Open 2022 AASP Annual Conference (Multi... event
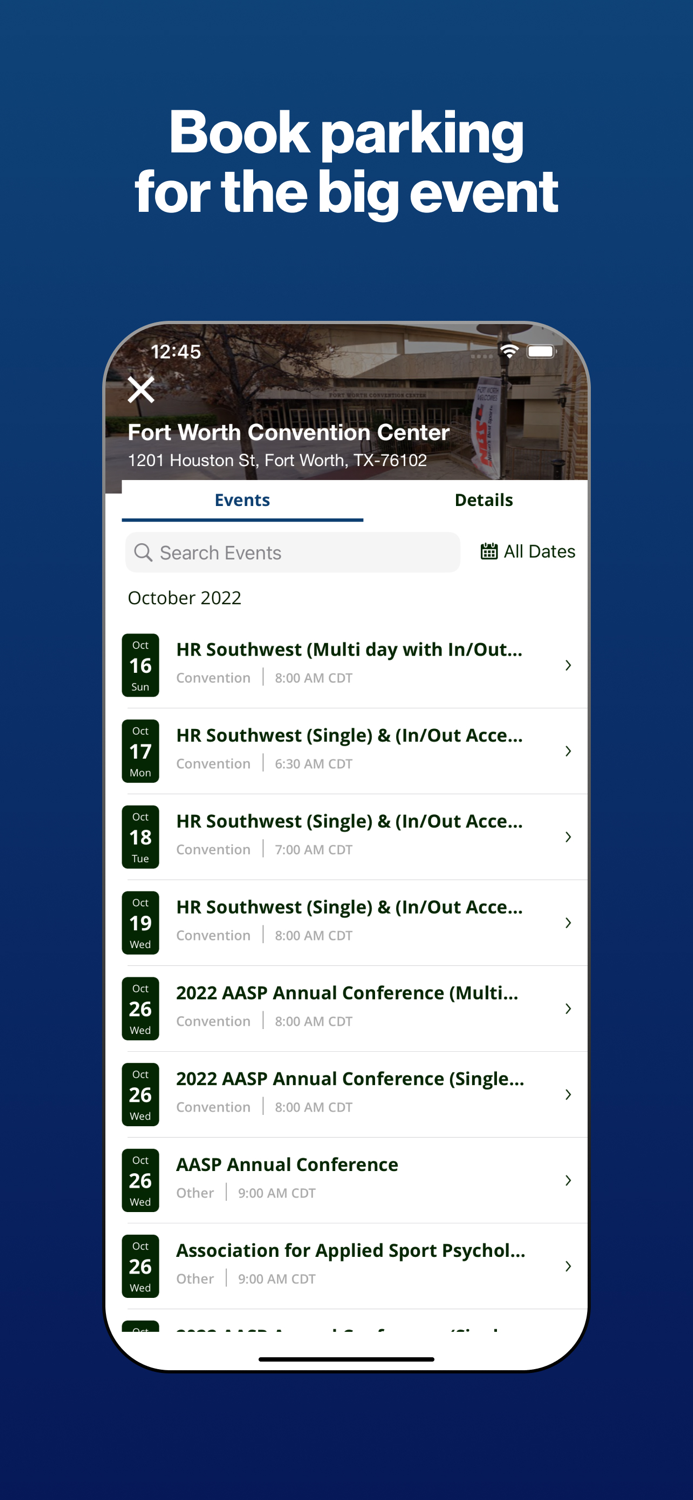The image size is (693, 1500). coord(347,1008)
